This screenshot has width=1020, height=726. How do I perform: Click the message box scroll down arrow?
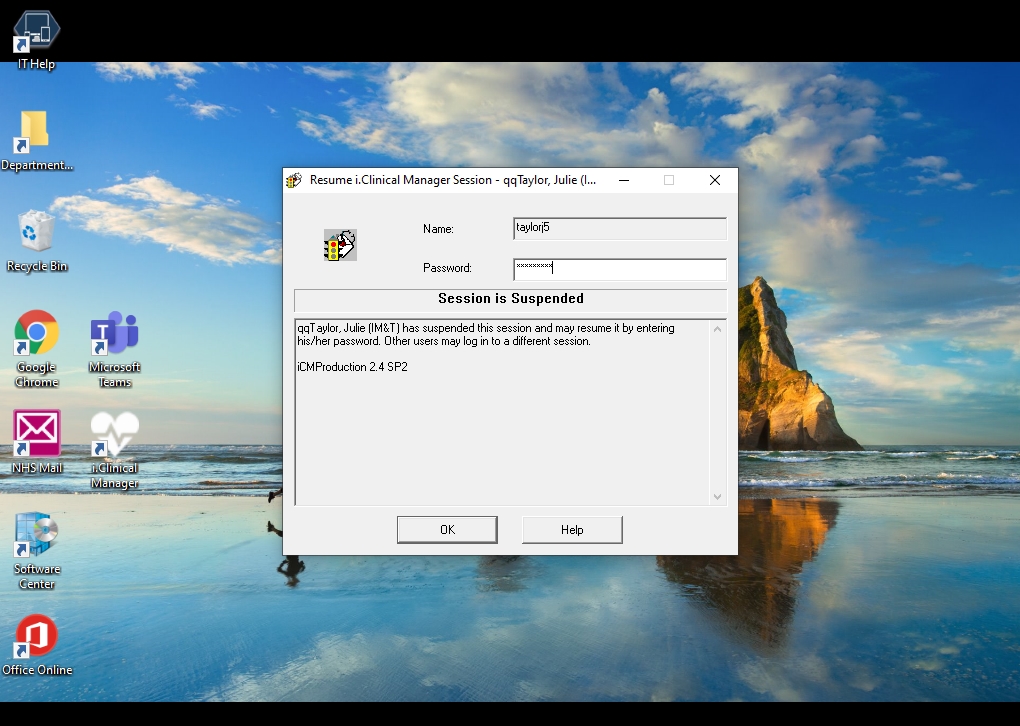coord(718,497)
